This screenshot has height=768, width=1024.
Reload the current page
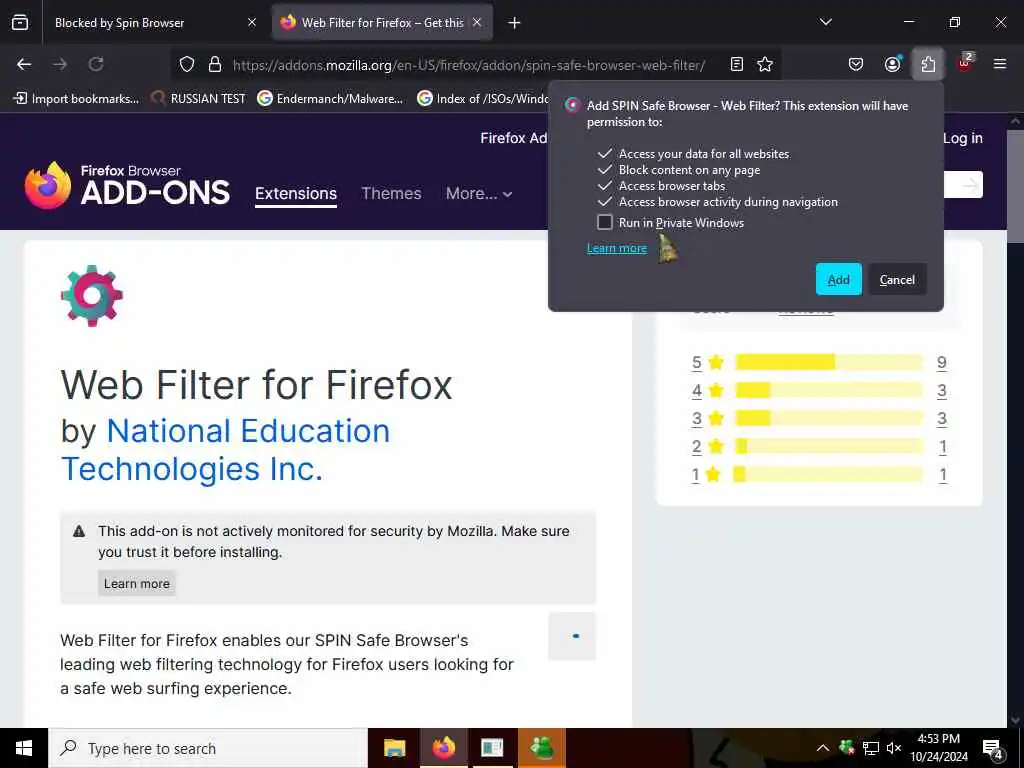(96, 64)
